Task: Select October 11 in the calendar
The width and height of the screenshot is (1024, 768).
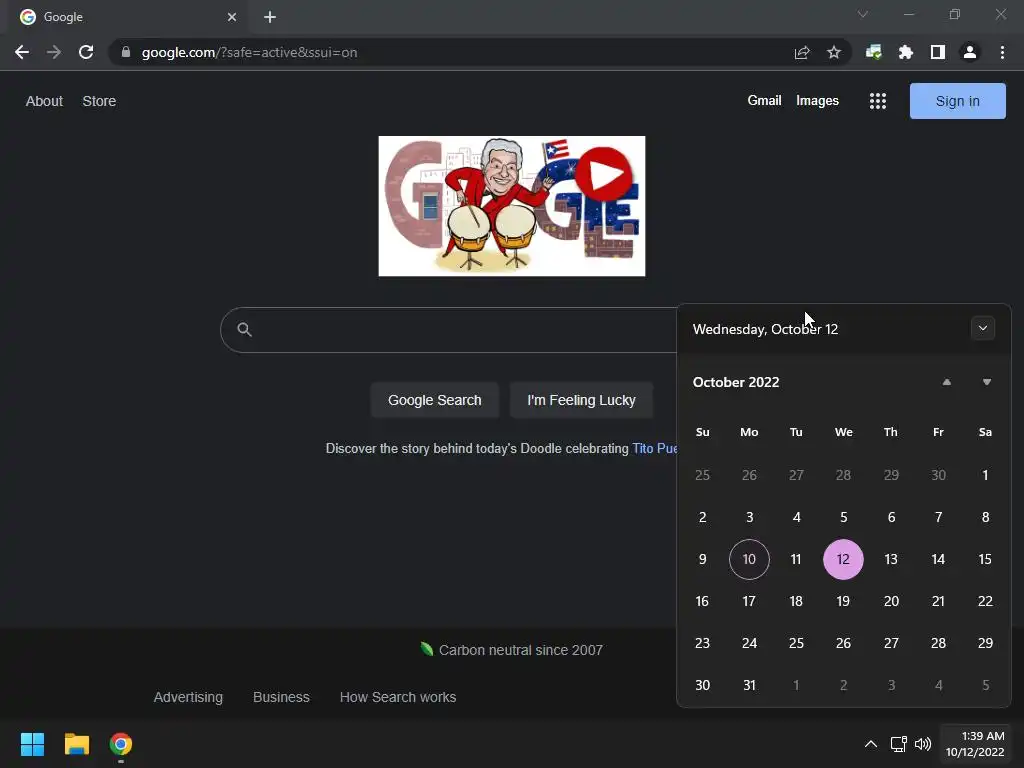Action: [796, 560]
